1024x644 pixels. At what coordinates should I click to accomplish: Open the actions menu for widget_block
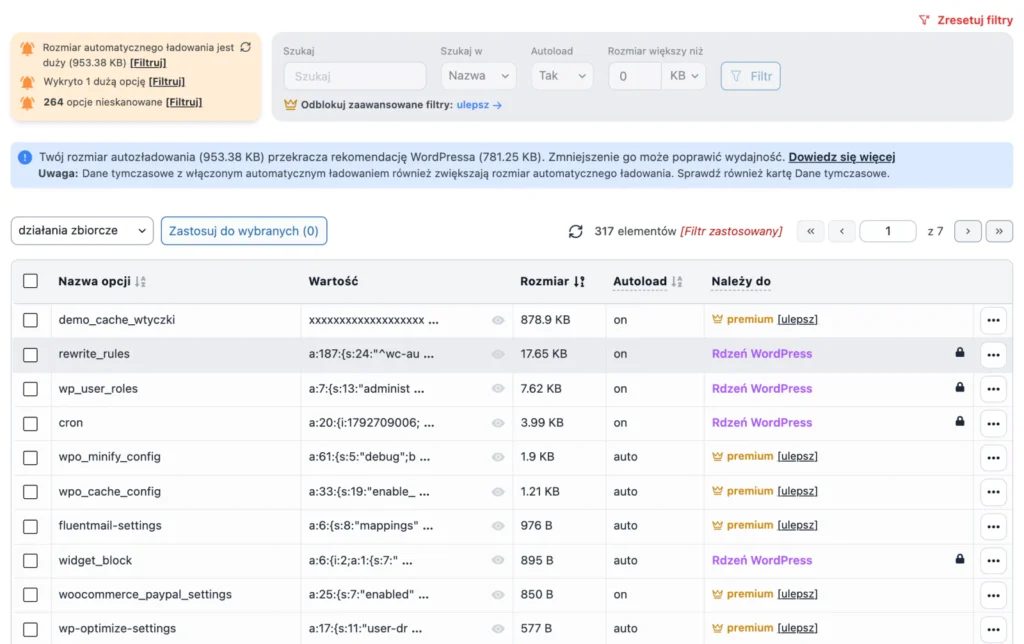pos(993,560)
